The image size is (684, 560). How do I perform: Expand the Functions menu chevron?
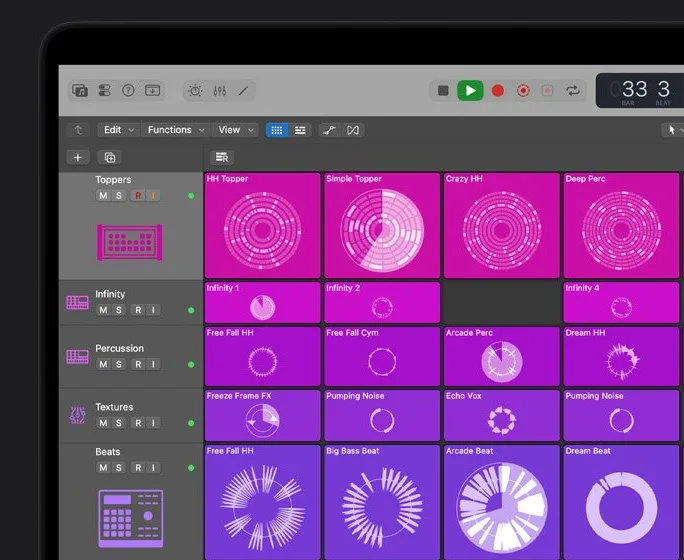(x=202, y=130)
